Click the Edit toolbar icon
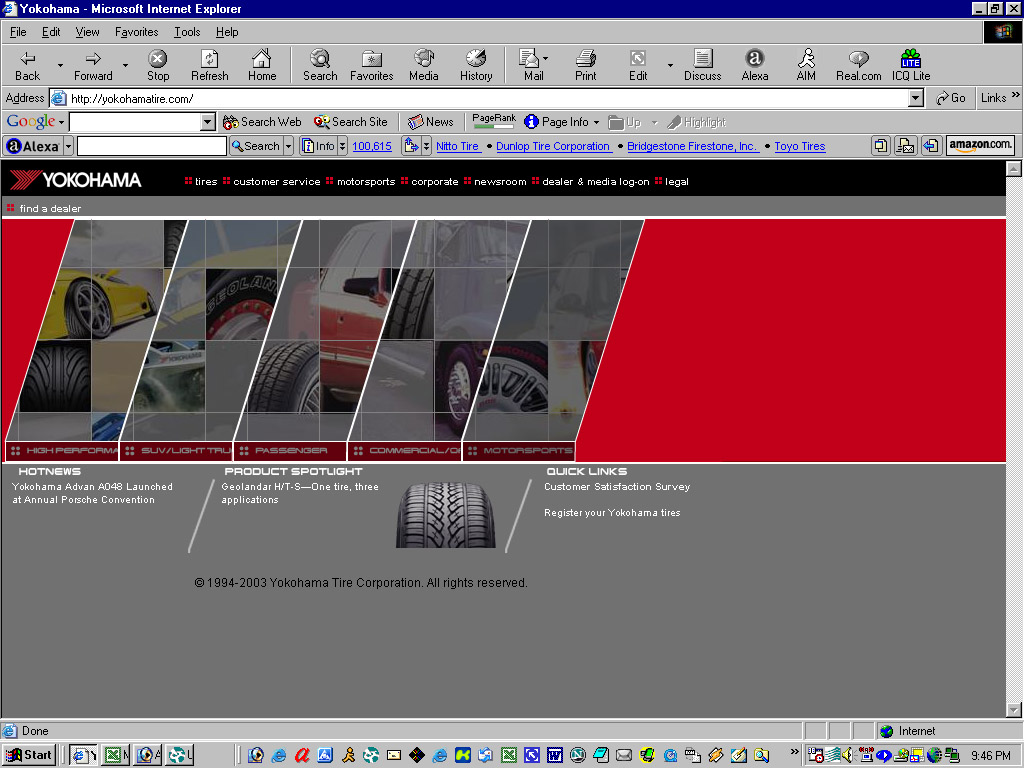The width and height of the screenshot is (1024, 768). [638, 65]
